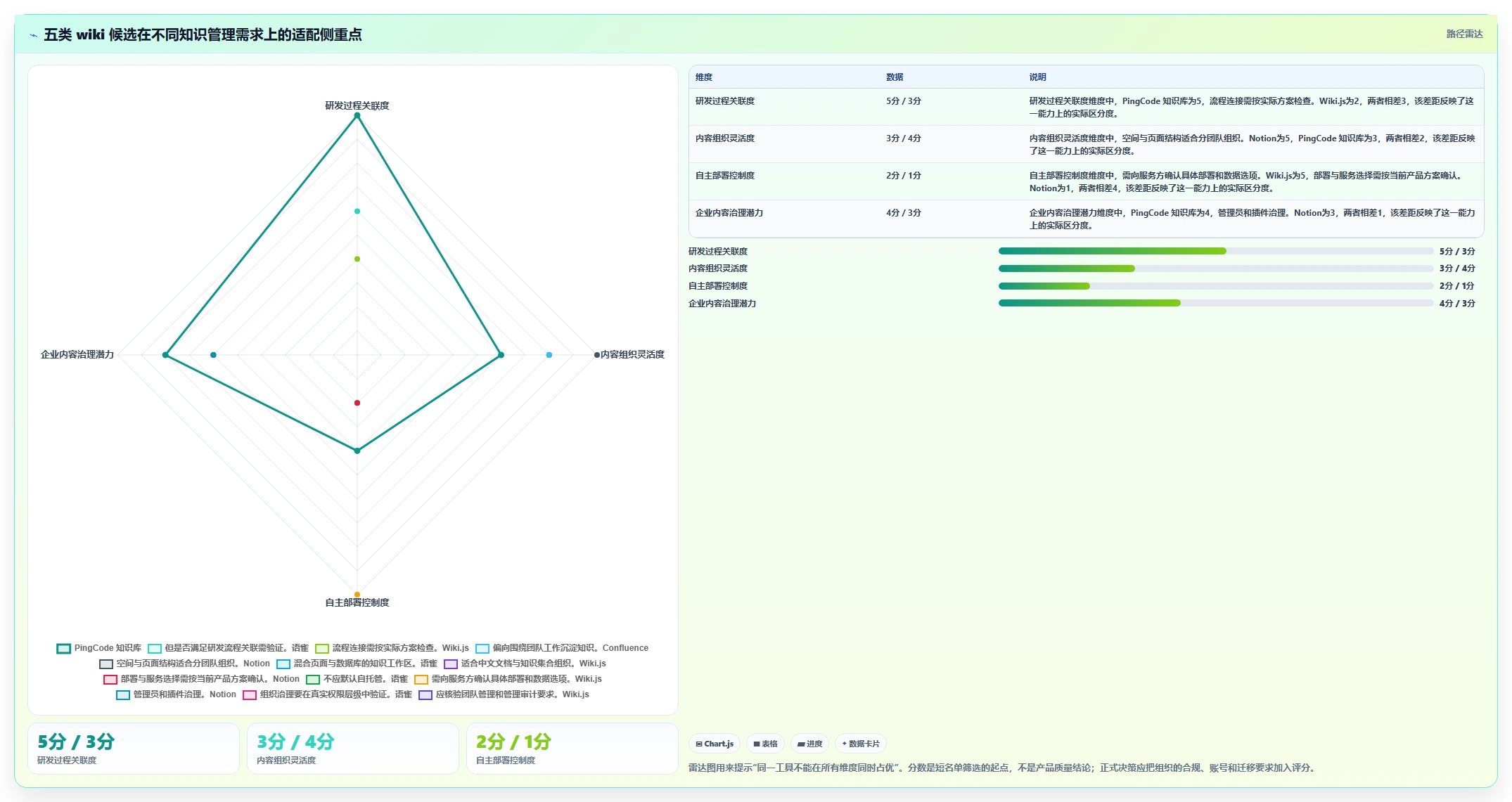Click radar axis label 企业内容治理潜力

[x=77, y=354]
